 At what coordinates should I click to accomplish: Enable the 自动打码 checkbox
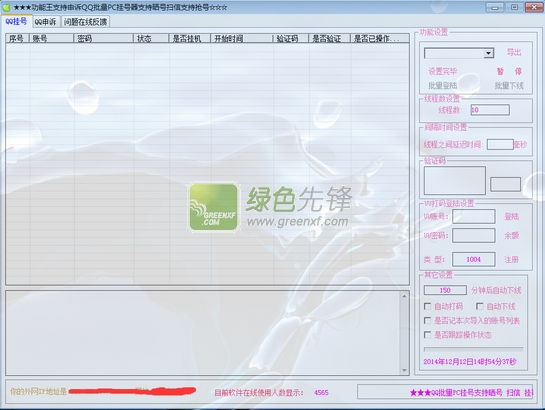(428, 306)
